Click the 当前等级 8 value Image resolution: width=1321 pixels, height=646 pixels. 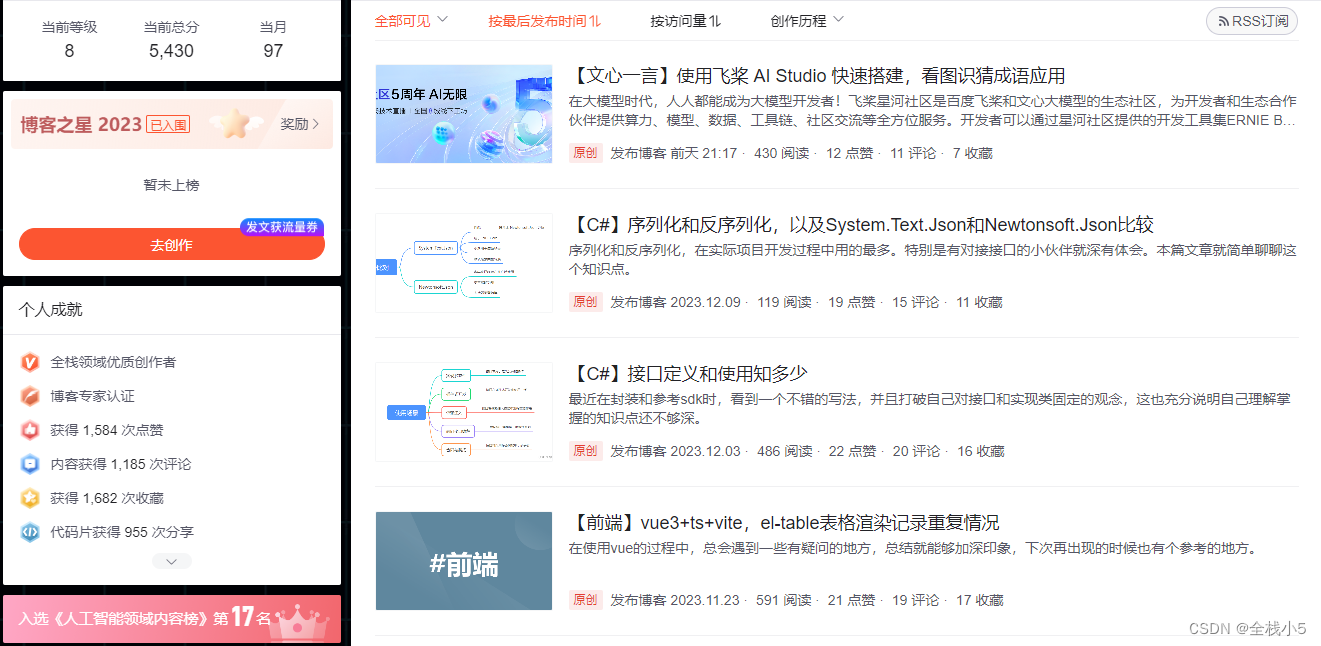(x=69, y=51)
